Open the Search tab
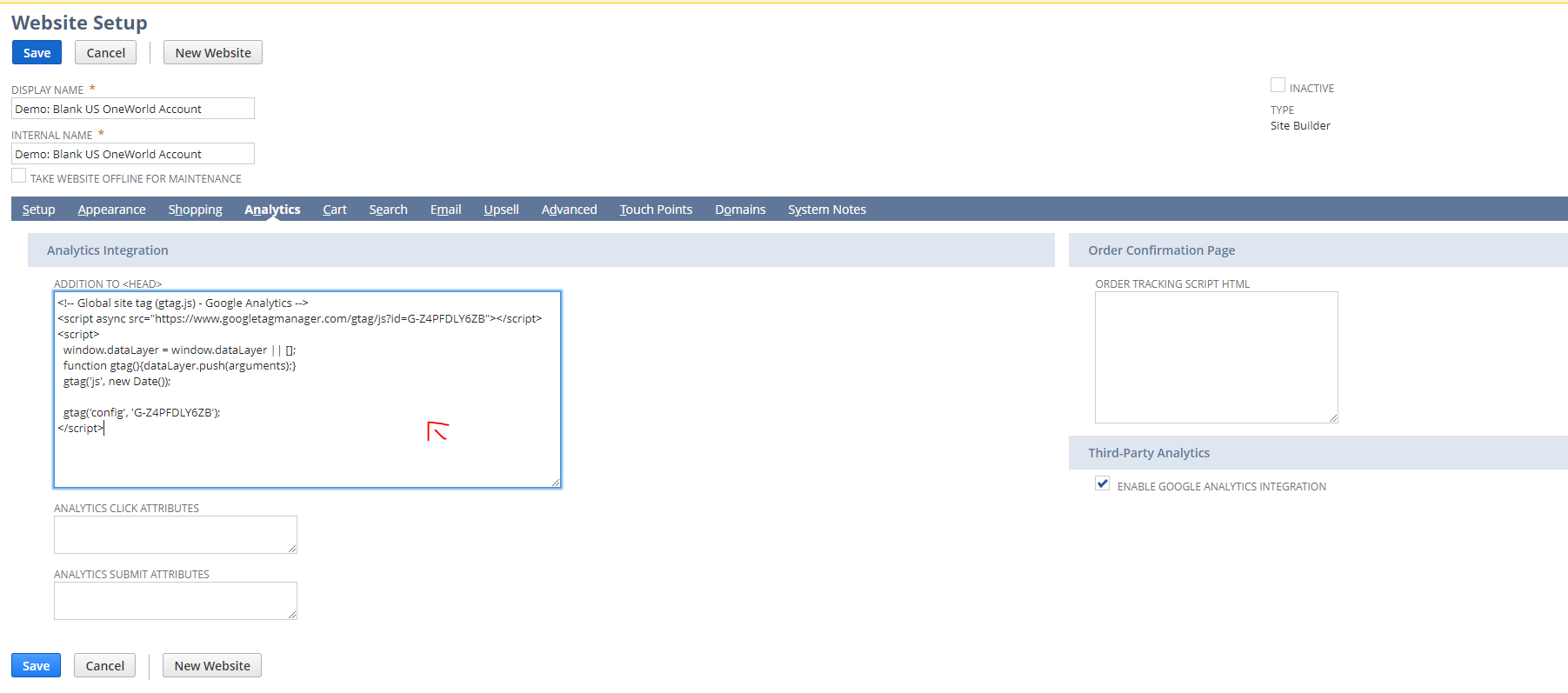 [388, 210]
